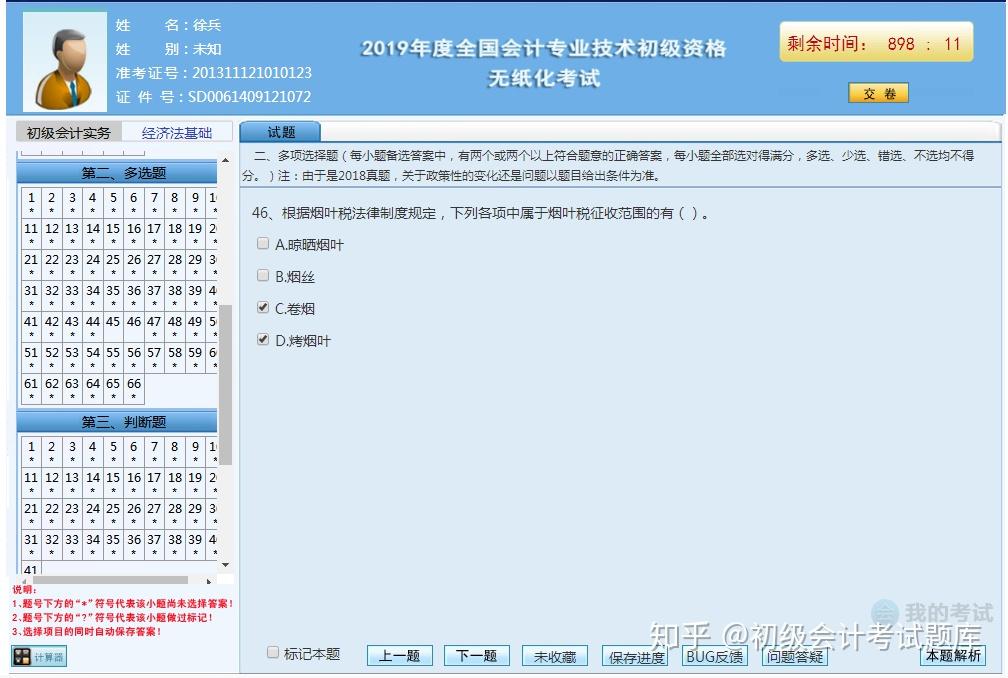Viewport: 1008px width, 678px height.
Task: Jump to multiple-choice question 66
Action: pos(134,388)
